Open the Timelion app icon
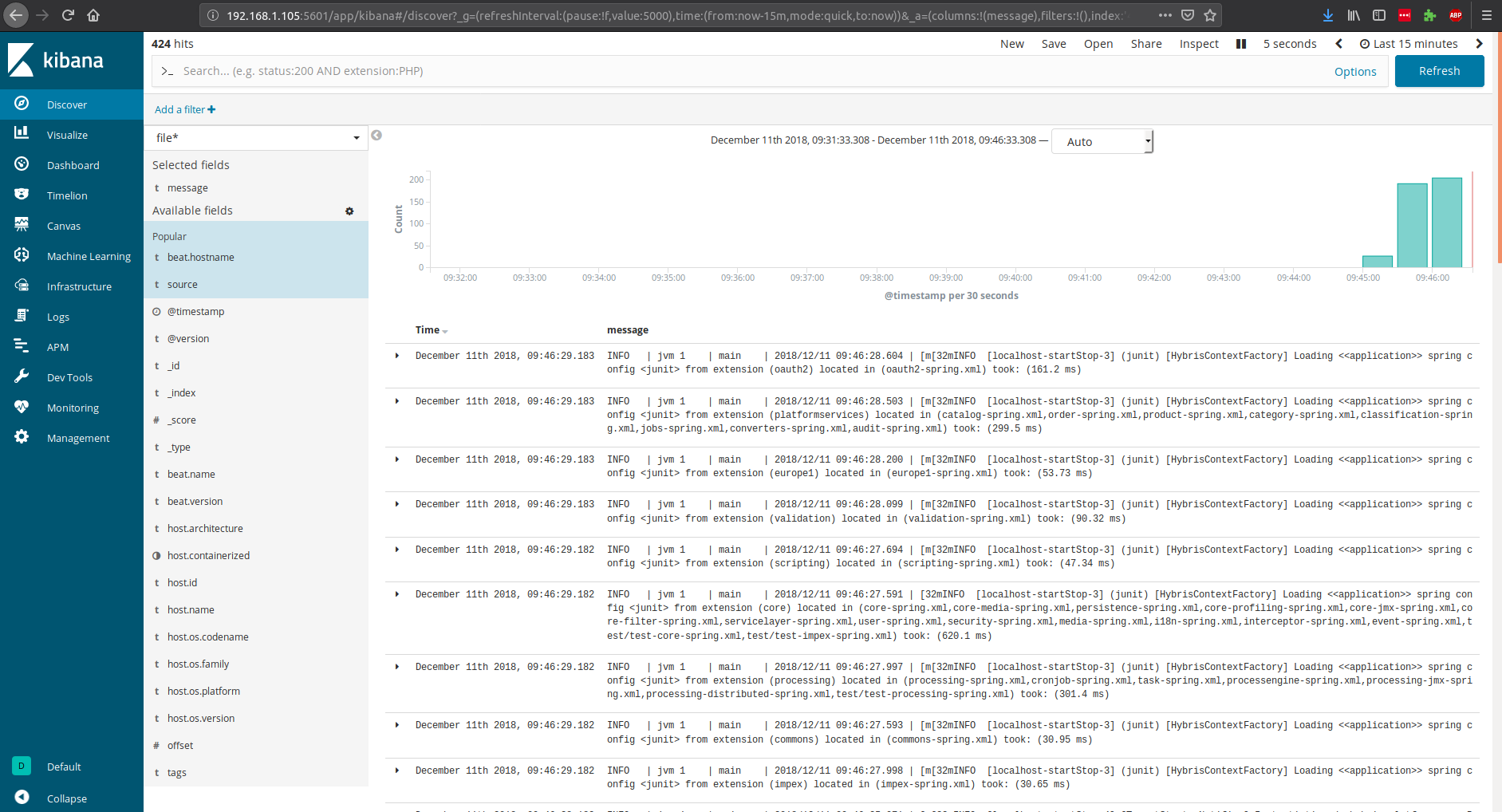This screenshot has width=1502, height=812. tap(22, 195)
